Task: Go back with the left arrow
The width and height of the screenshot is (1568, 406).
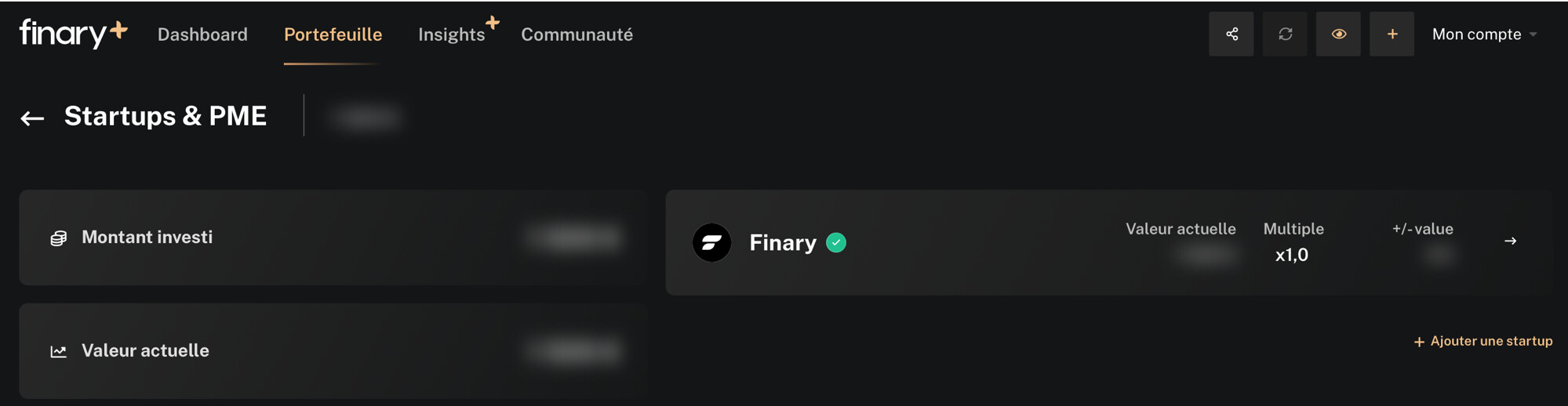Action: click(32, 118)
